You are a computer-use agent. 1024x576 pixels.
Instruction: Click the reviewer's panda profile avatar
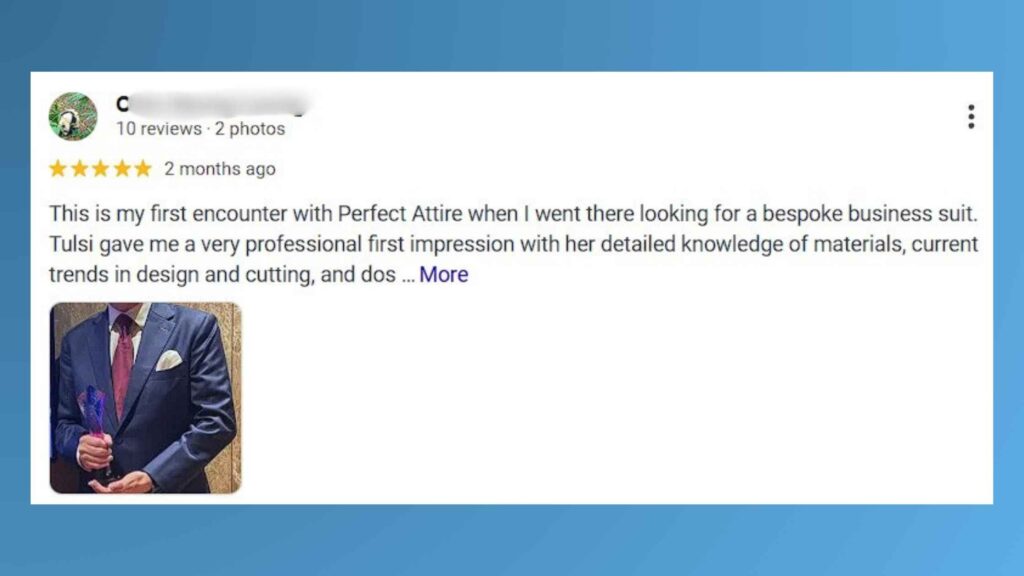click(x=72, y=117)
